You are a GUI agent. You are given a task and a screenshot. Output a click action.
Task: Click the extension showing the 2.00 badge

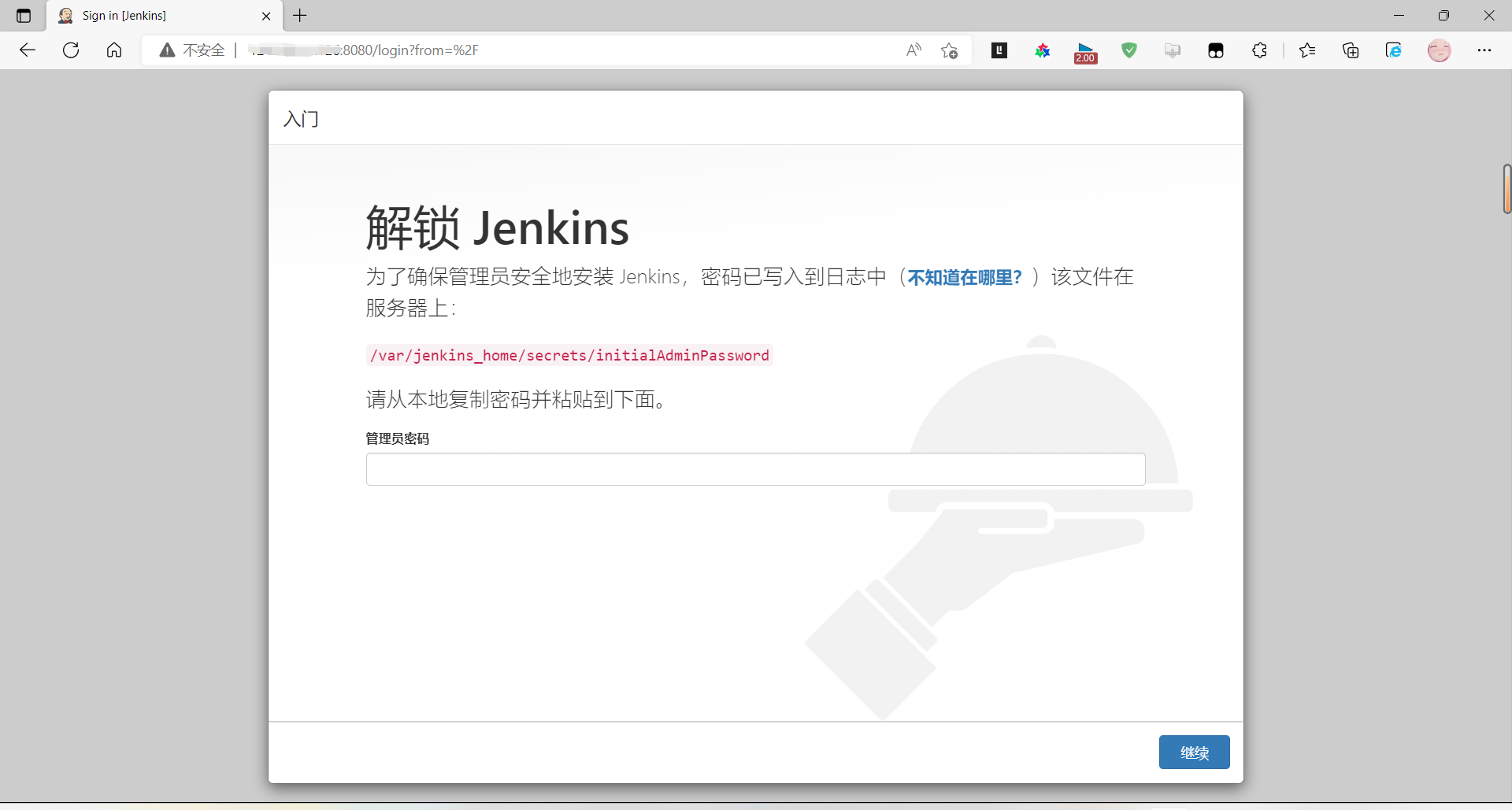[1086, 52]
